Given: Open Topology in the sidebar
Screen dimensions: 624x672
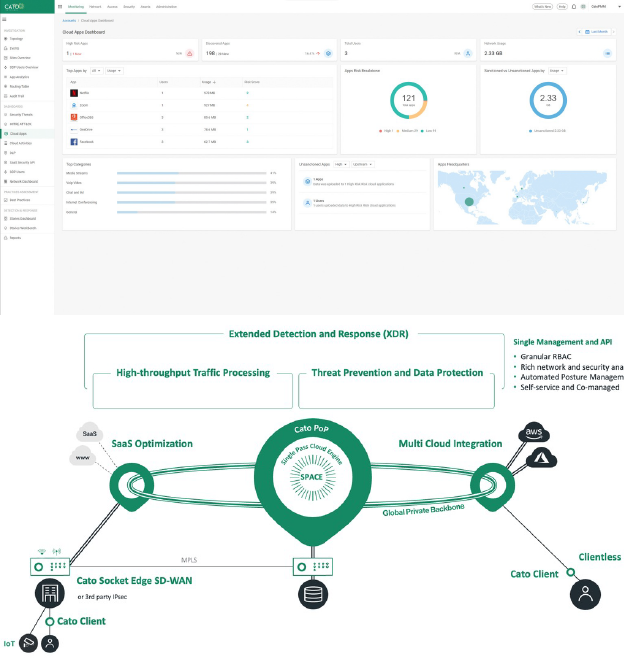Looking at the screenshot, I should [16, 39].
